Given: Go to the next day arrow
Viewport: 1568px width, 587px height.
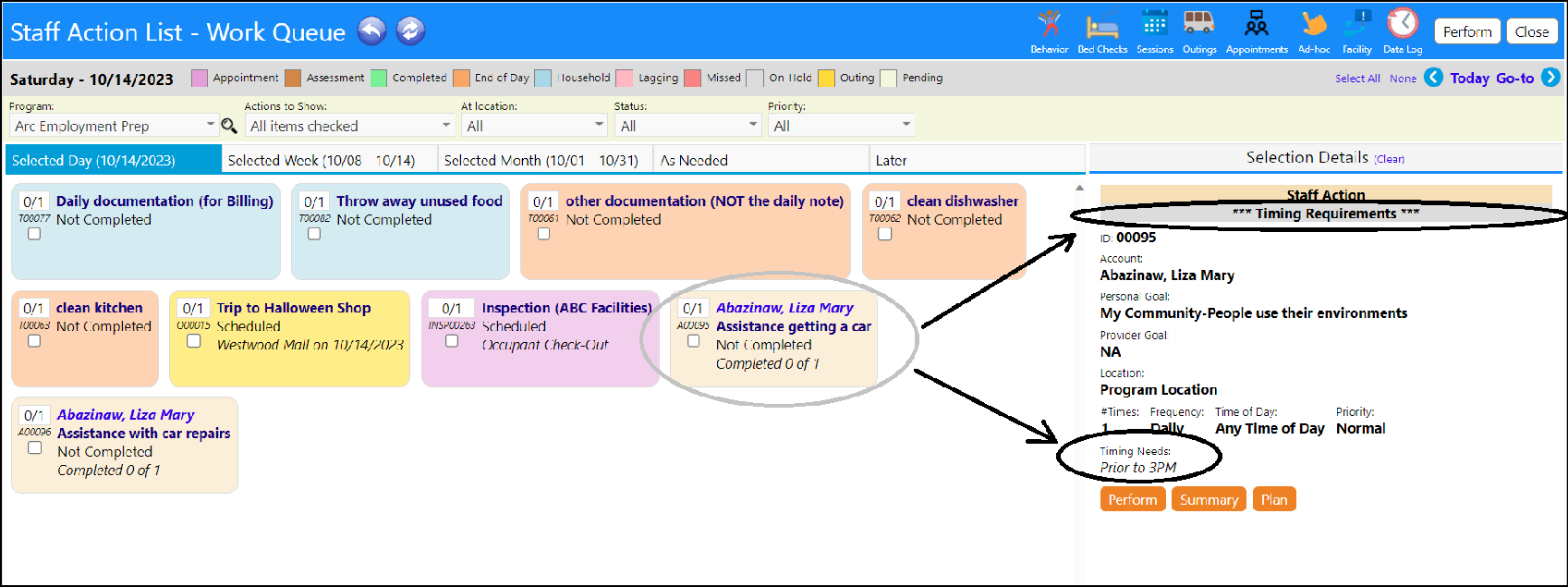Looking at the screenshot, I should (1551, 78).
